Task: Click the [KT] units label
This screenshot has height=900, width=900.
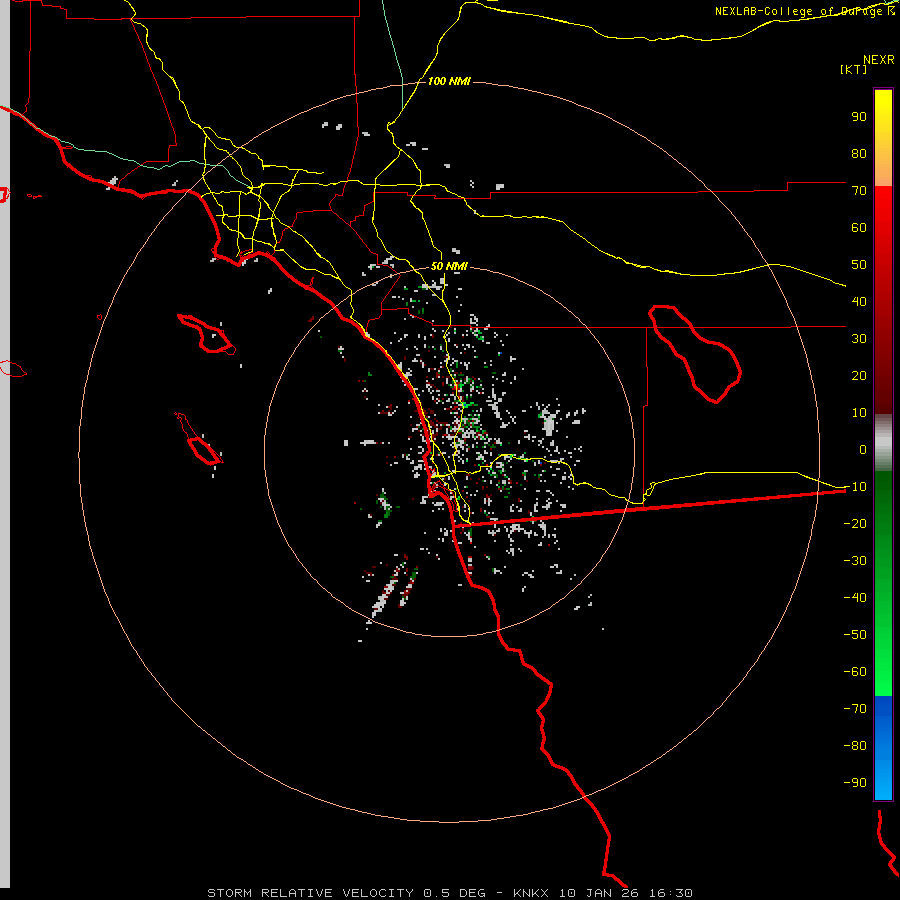Action: pos(853,69)
